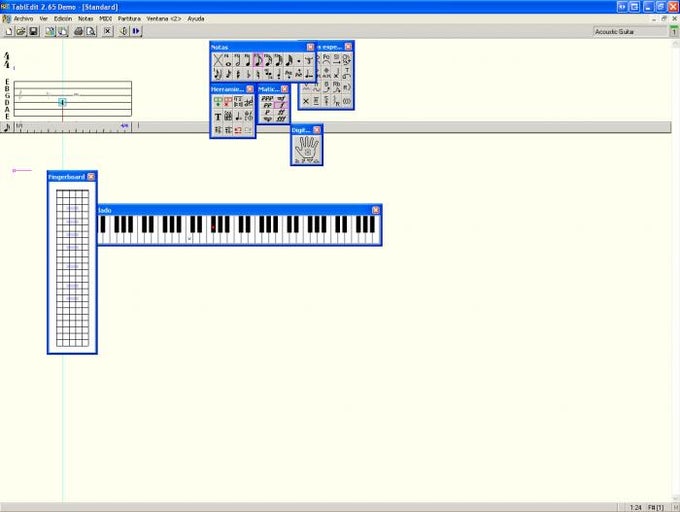Set dynamic to pp in Matices palette
The width and height of the screenshot is (680, 512).
pos(267,105)
